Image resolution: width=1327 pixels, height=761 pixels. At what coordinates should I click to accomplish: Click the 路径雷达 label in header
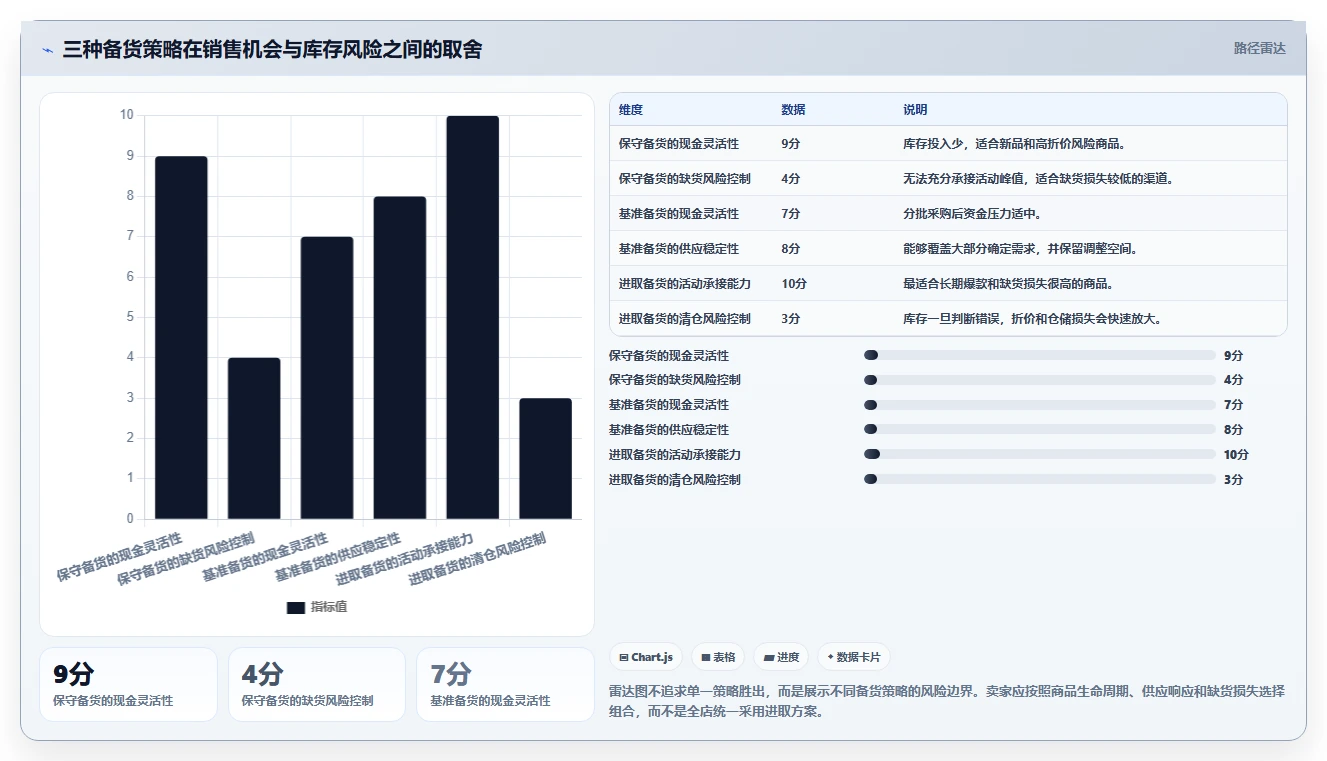pyautogui.click(x=1259, y=48)
